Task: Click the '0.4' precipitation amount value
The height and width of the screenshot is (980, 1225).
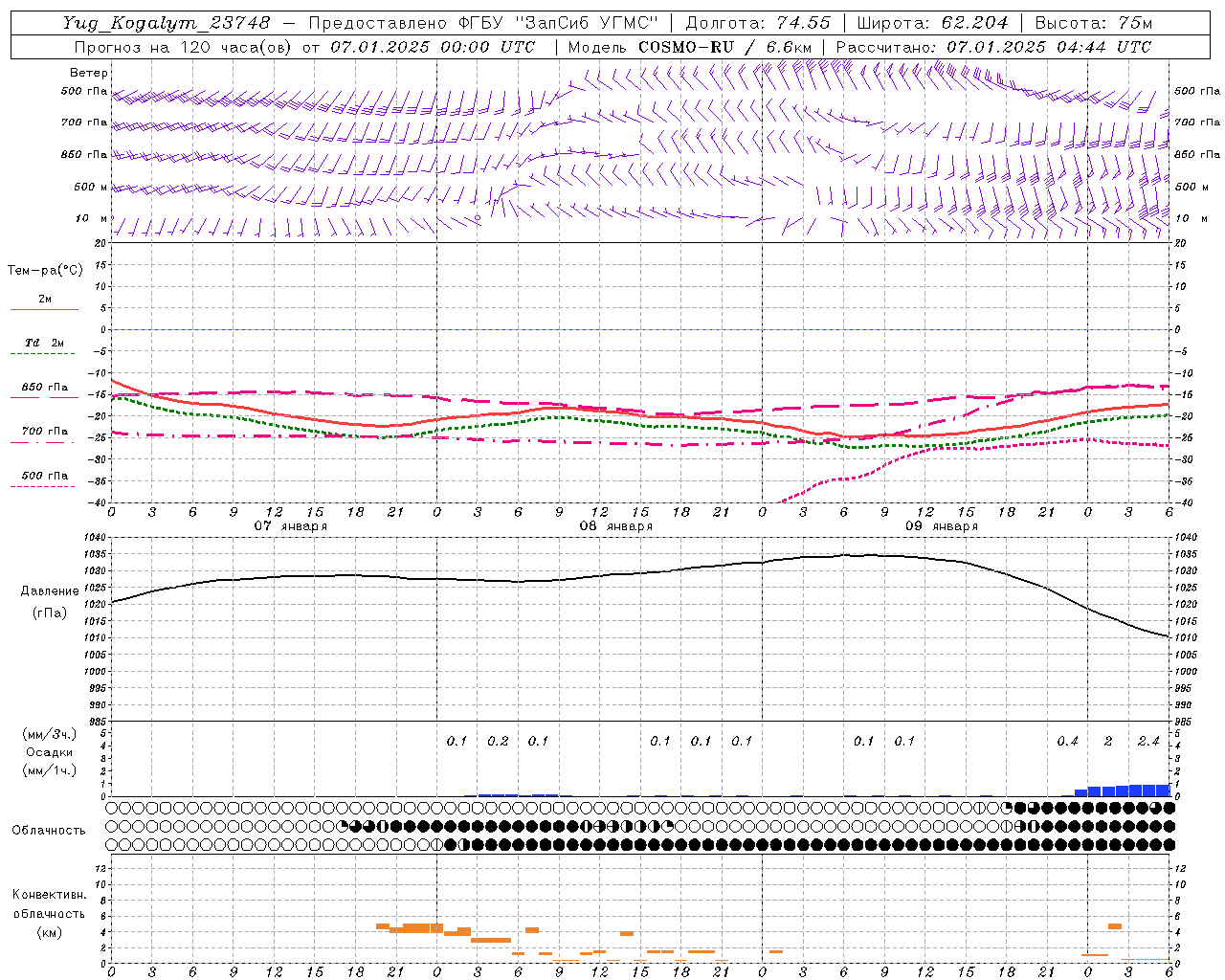Action: pyautogui.click(x=1067, y=741)
